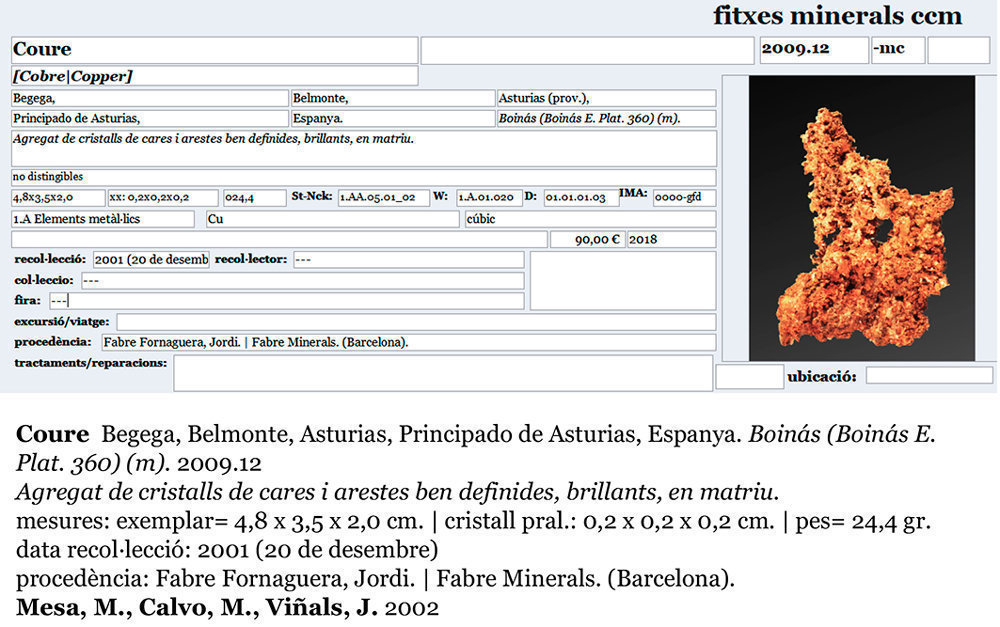Click the empty notes box beside recol·lector
Image resolution: width=1000 pixels, height=627 pixels.
pos(623,281)
